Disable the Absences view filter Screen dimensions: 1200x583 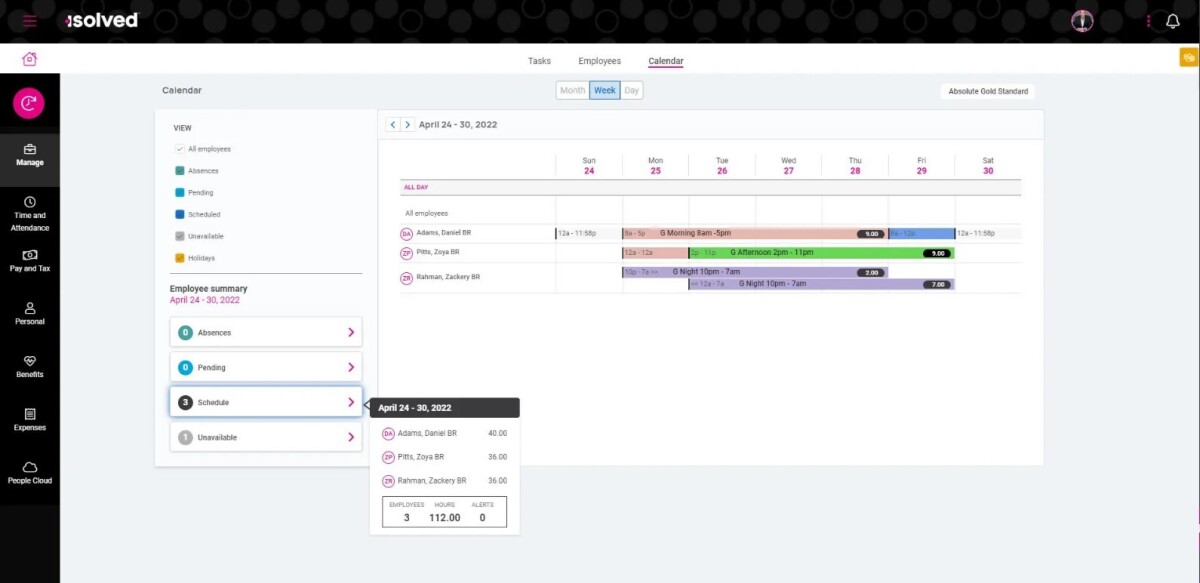click(179, 170)
